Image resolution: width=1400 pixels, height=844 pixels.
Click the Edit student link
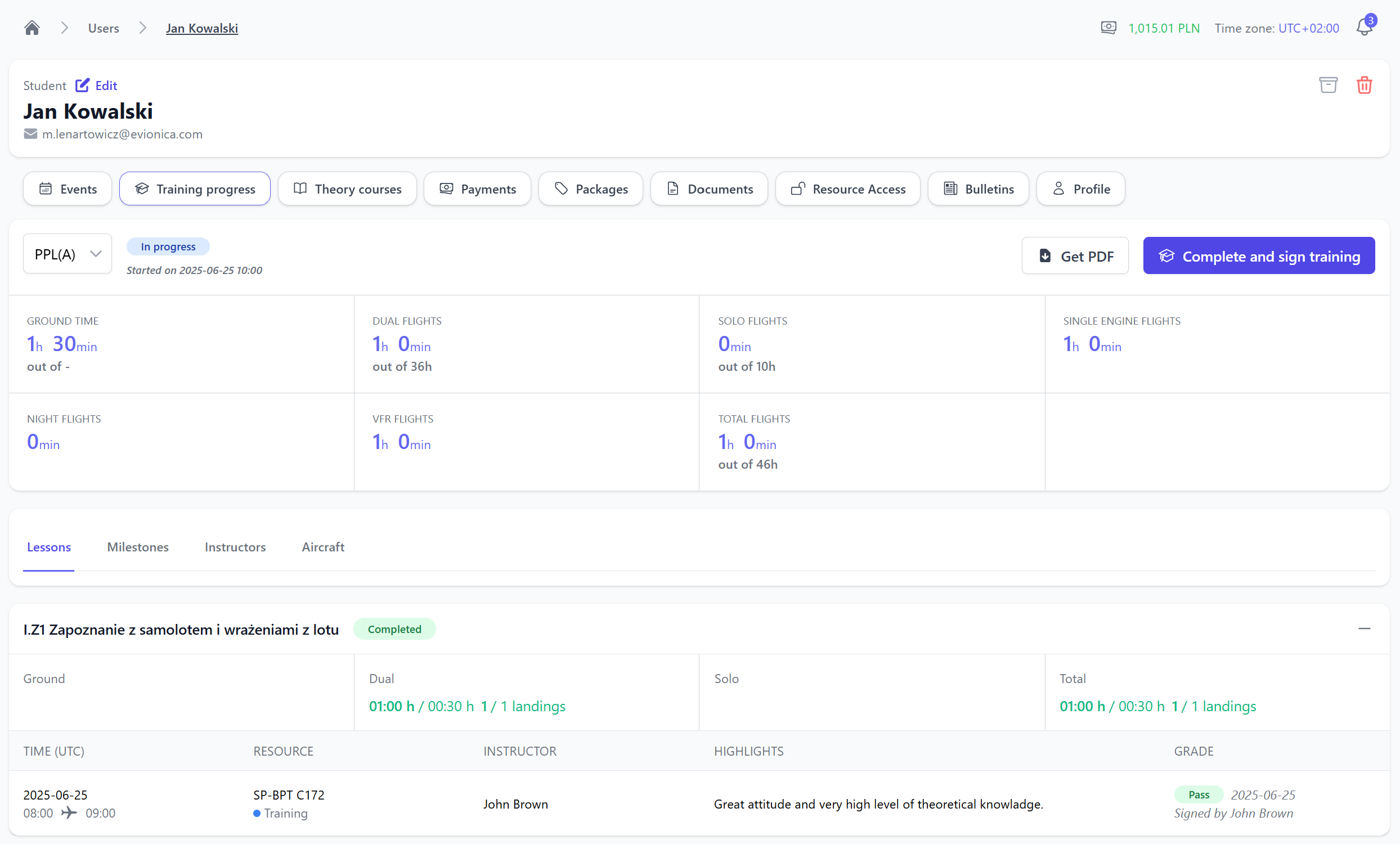(97, 85)
